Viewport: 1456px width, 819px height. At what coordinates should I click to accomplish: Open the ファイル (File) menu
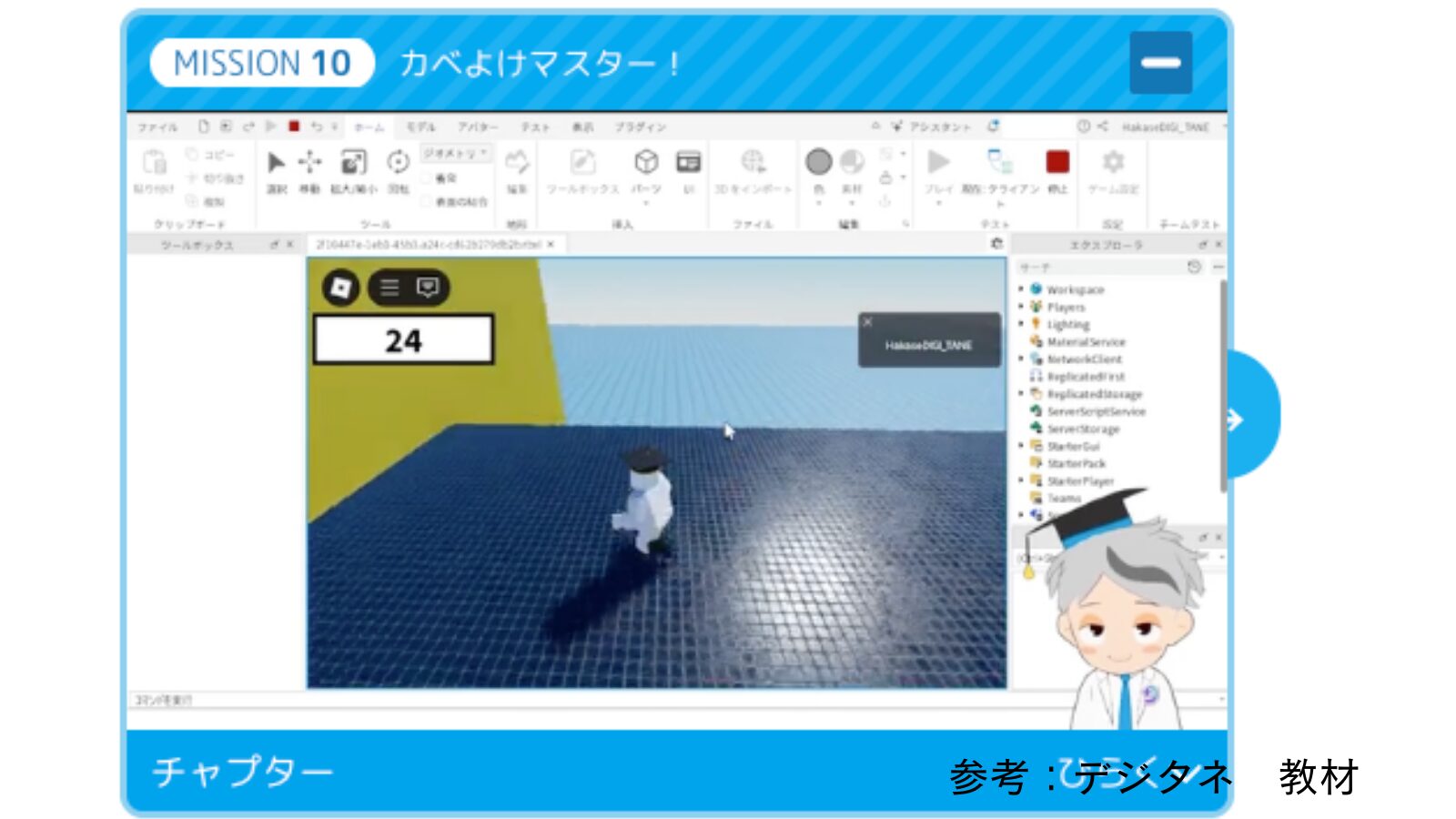click(x=157, y=127)
